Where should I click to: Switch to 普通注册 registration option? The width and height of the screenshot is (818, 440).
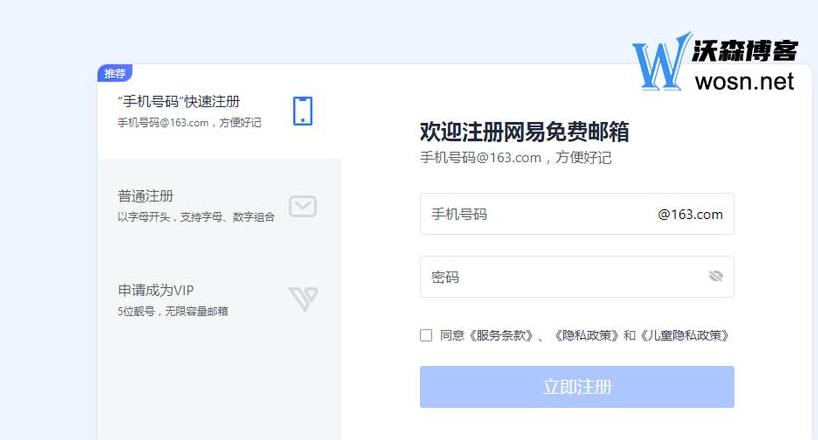[x=219, y=206]
